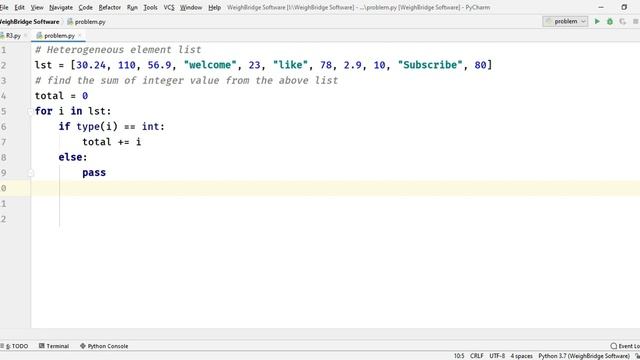Click the fold end marker on line 9

30,173
